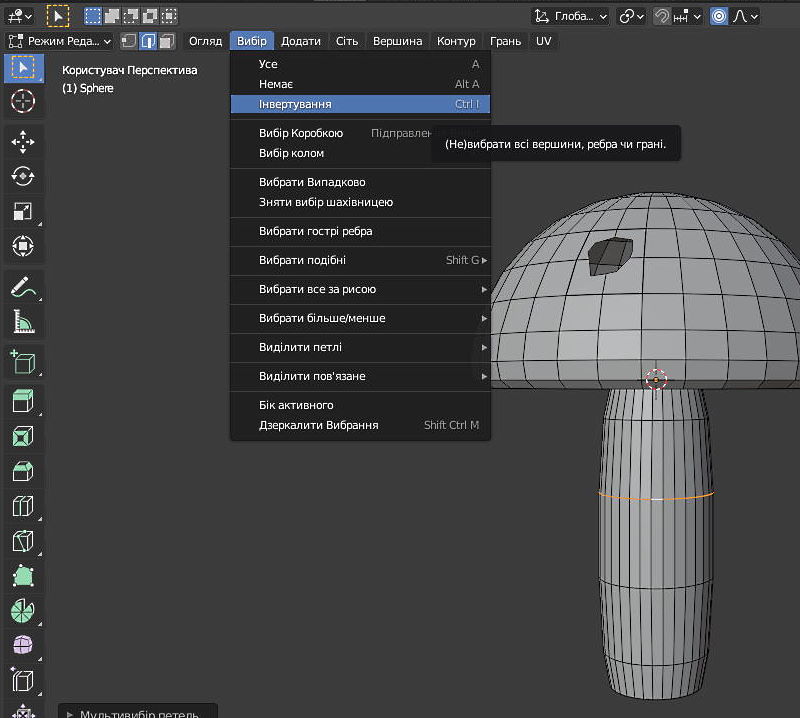
Task: Open the UV menu
Action: pyautogui.click(x=543, y=41)
